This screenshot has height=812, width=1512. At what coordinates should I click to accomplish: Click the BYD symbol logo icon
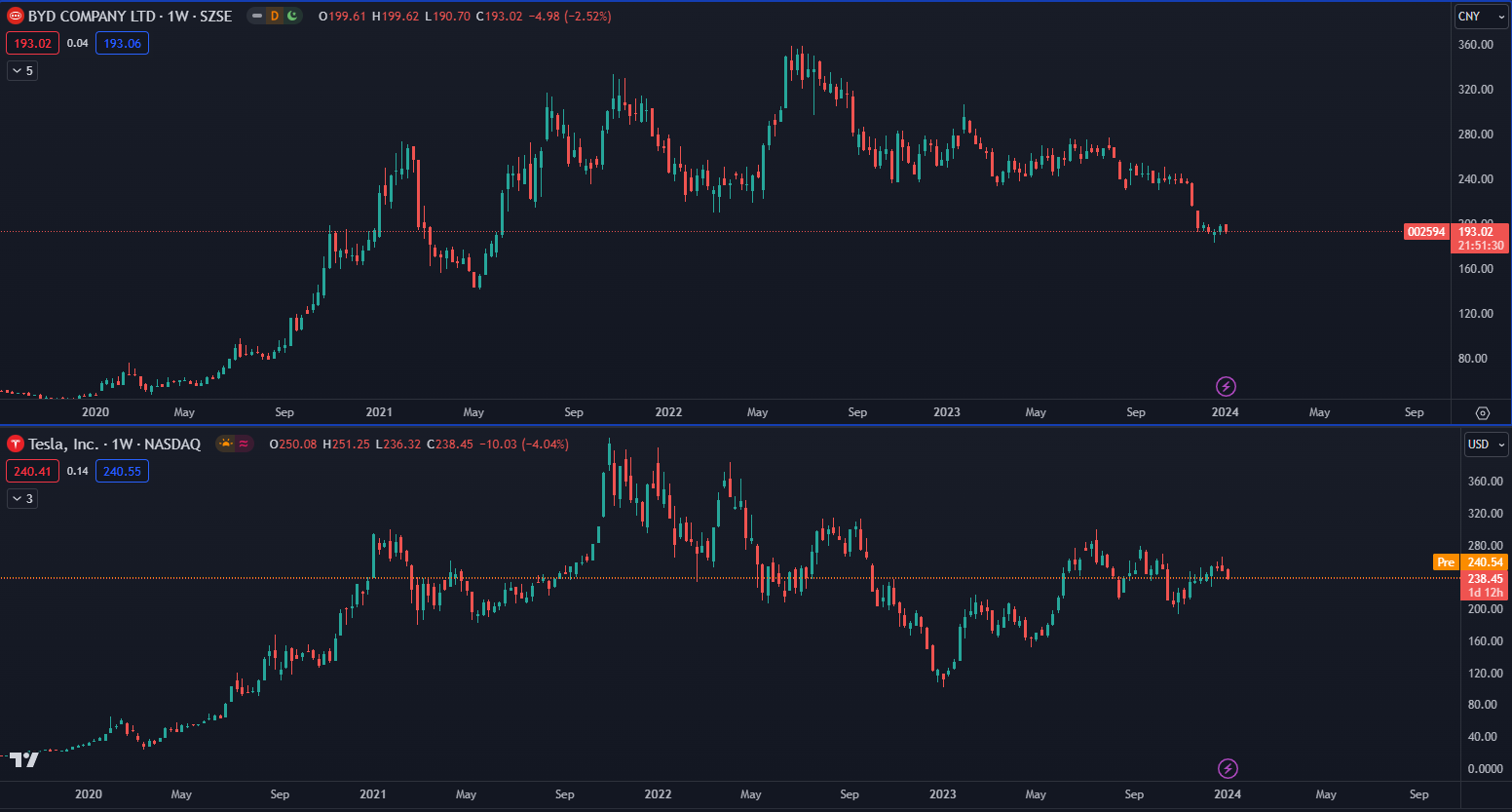pyautogui.click(x=15, y=16)
